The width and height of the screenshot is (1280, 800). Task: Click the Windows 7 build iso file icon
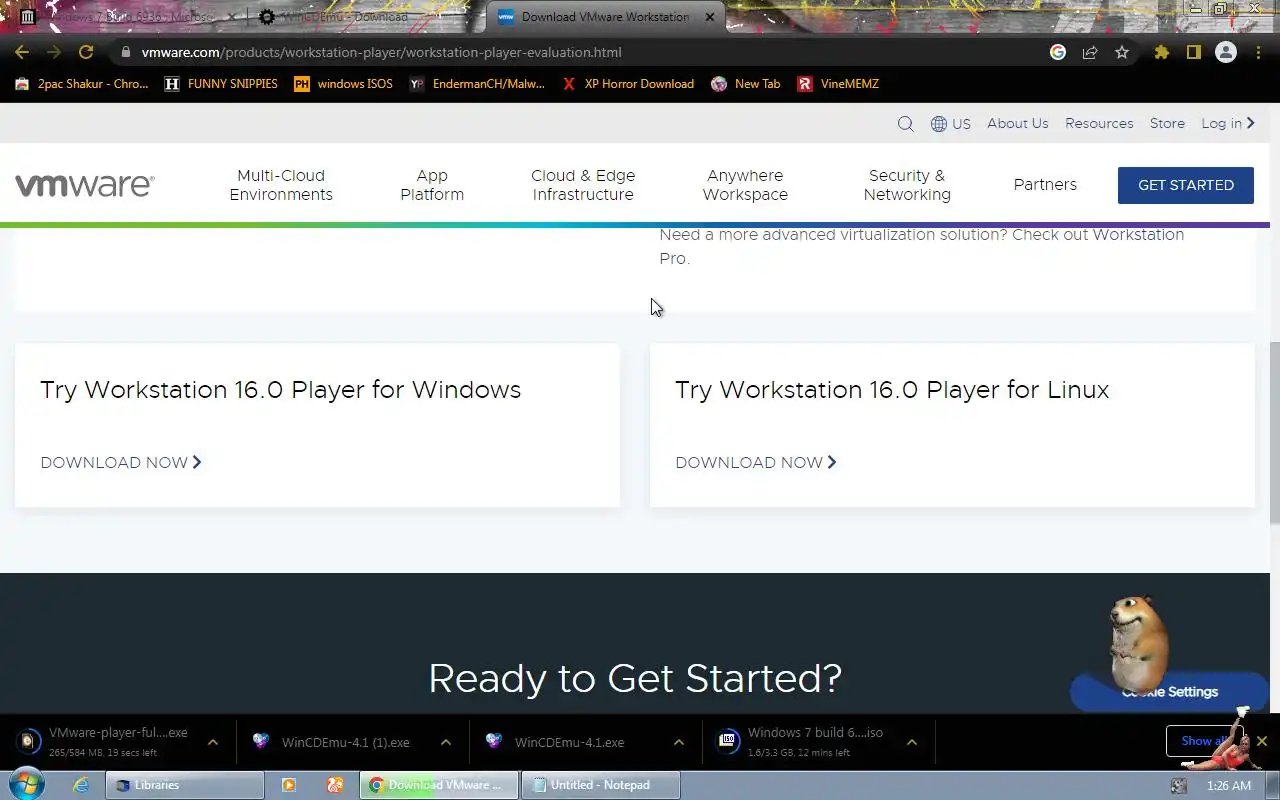(729, 742)
